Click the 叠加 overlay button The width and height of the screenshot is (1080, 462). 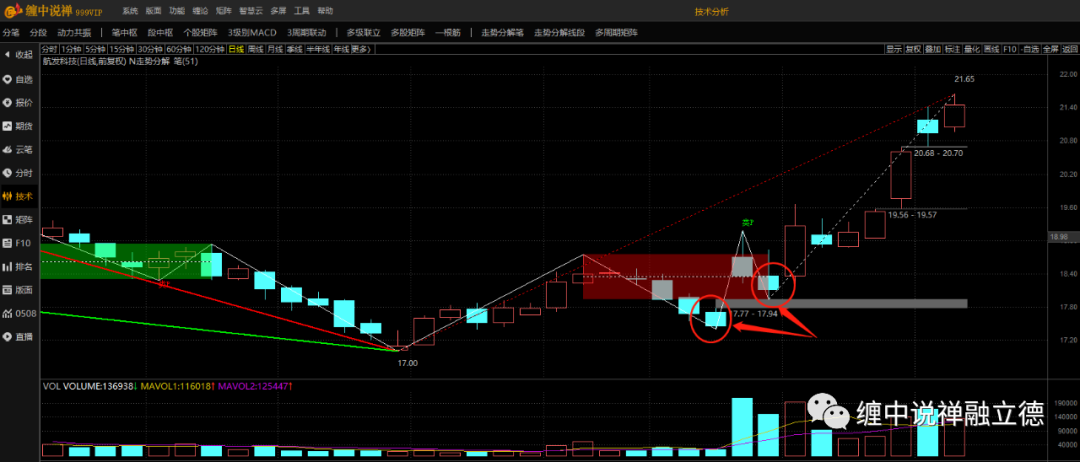[x=933, y=49]
